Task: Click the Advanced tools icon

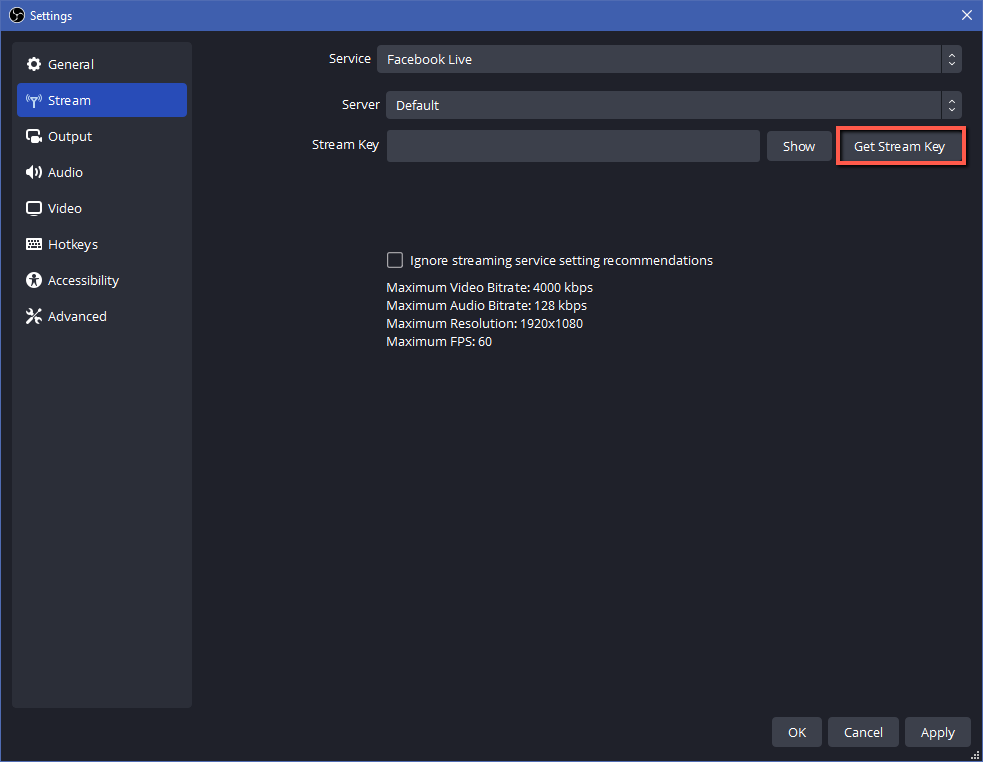Action: tap(34, 316)
